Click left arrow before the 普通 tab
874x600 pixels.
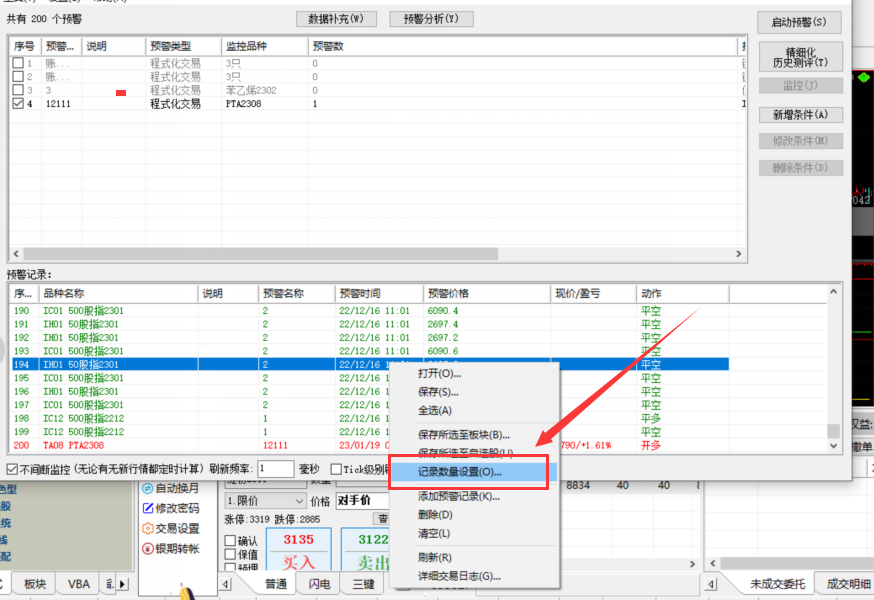click(x=226, y=584)
